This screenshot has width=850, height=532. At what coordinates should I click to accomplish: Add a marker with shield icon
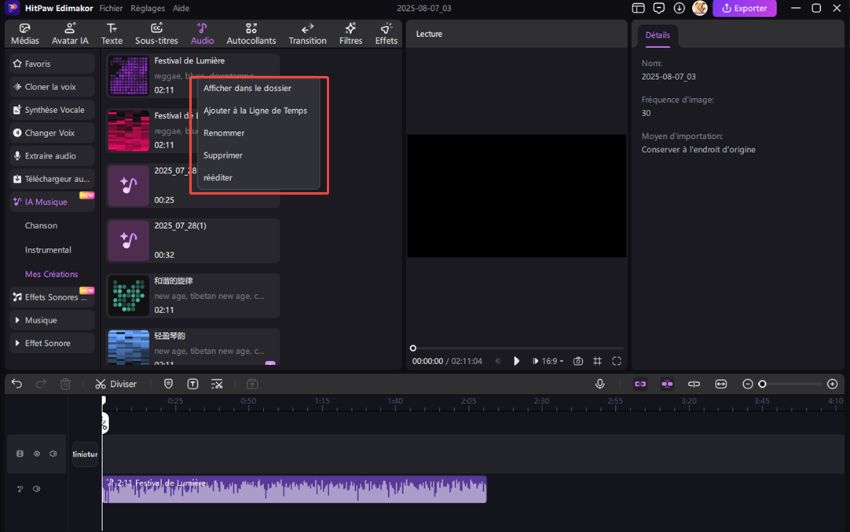[x=169, y=384]
